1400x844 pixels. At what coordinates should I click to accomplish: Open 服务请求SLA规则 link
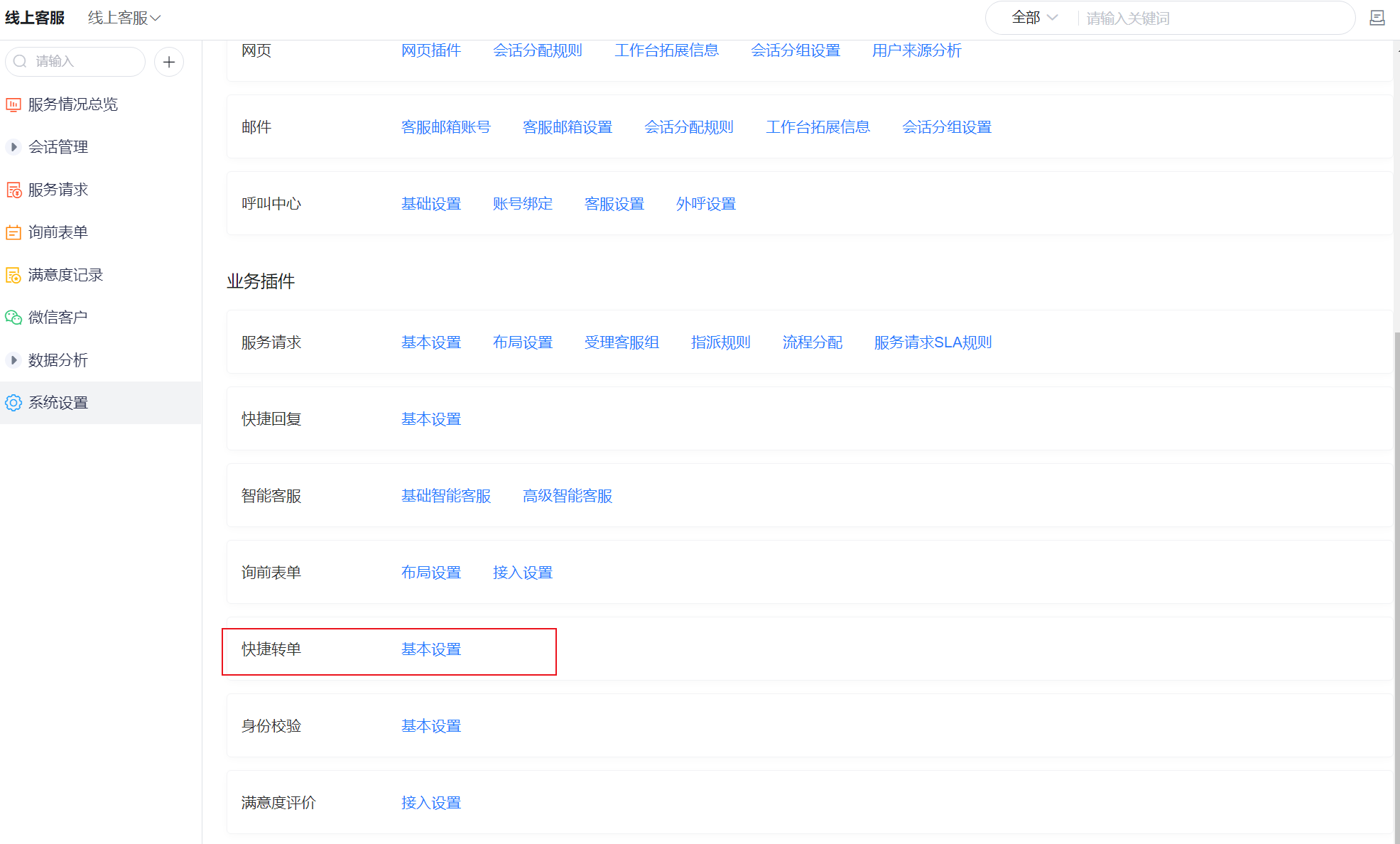coord(932,342)
